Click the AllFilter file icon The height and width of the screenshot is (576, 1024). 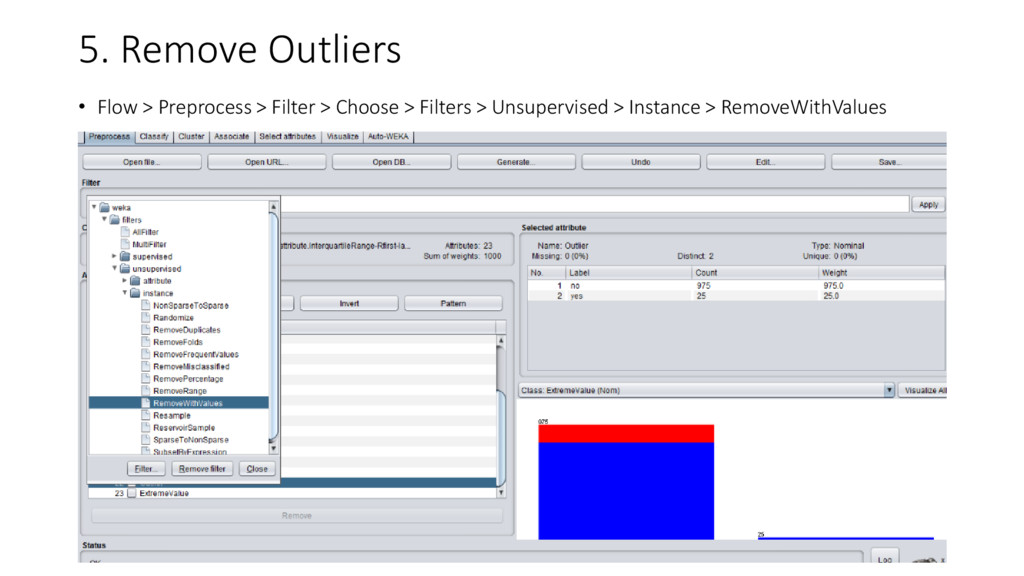point(125,232)
